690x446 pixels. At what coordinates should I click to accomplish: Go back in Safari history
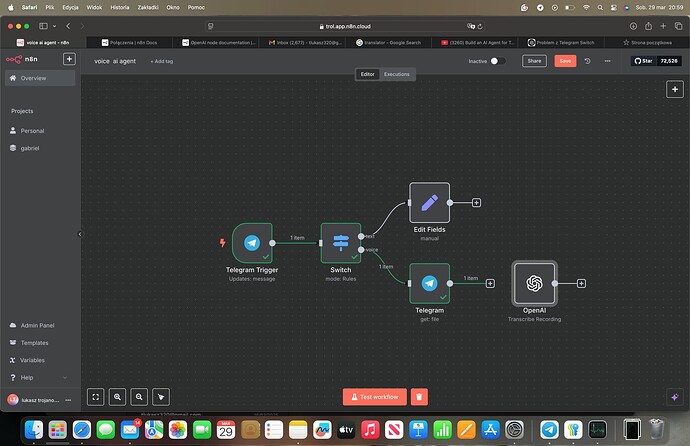(68, 26)
